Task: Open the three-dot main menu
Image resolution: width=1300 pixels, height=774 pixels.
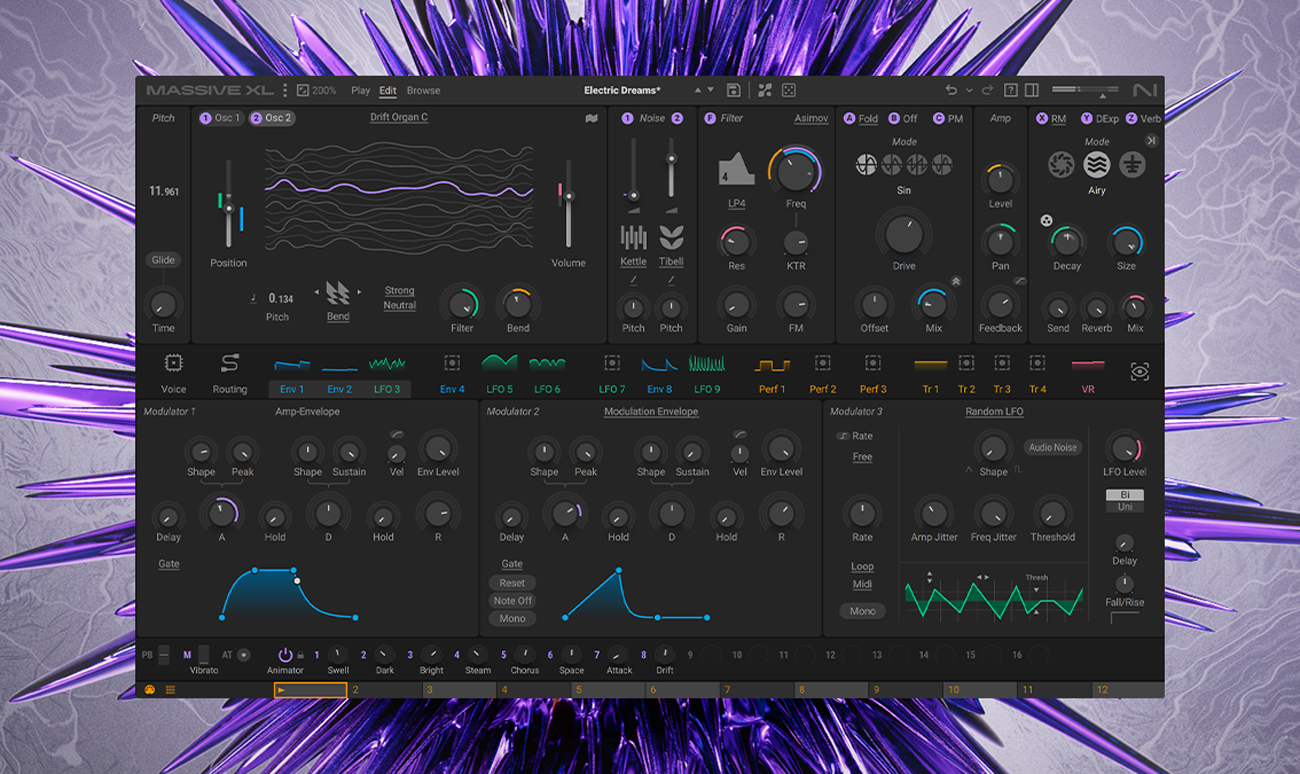Action: click(x=285, y=90)
